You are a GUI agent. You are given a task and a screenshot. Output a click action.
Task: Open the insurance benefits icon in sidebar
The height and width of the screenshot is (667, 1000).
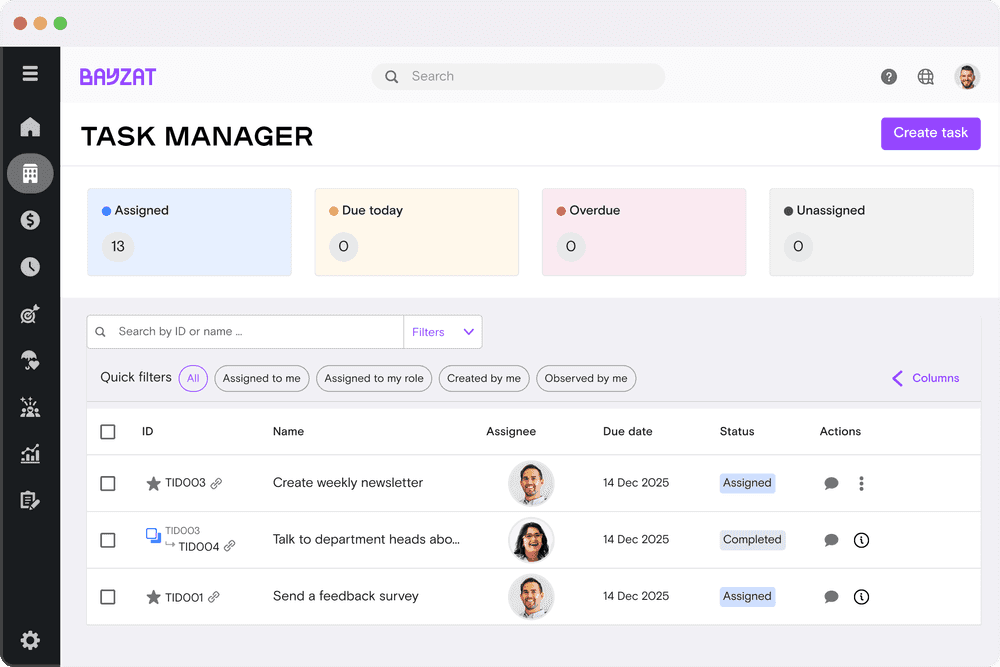(30, 360)
